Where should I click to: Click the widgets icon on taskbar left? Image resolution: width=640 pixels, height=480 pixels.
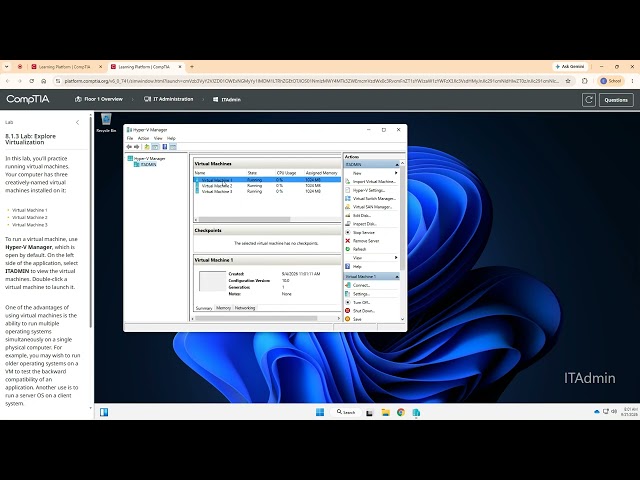[104, 412]
